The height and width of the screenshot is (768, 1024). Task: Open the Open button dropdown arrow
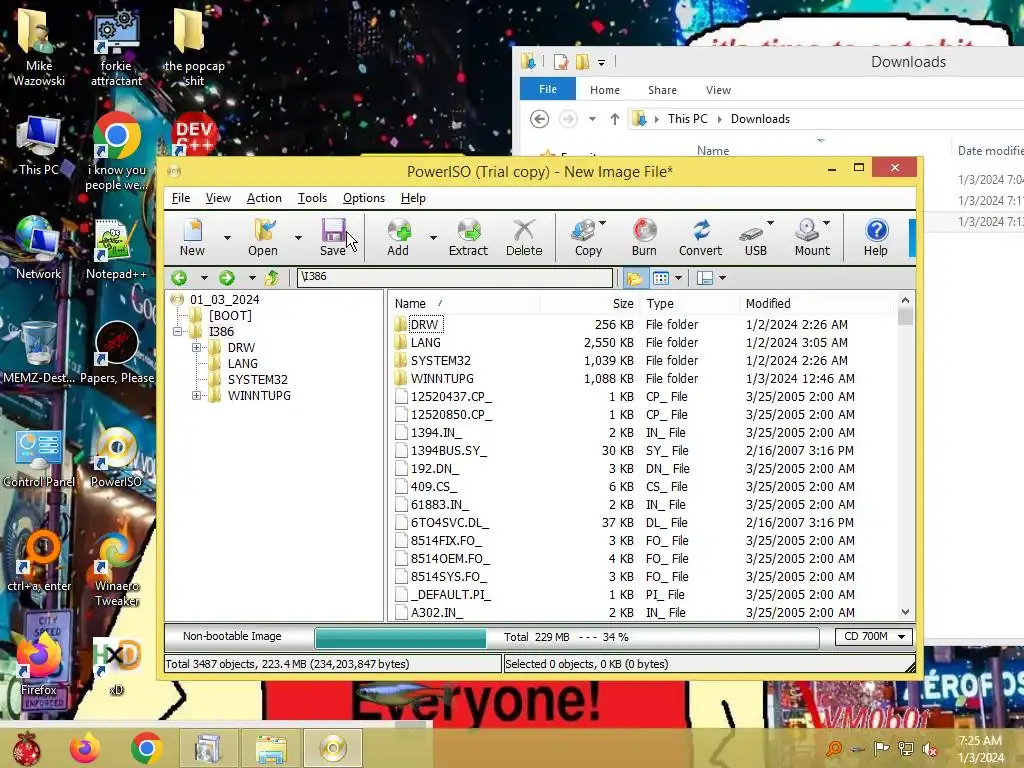pos(298,238)
